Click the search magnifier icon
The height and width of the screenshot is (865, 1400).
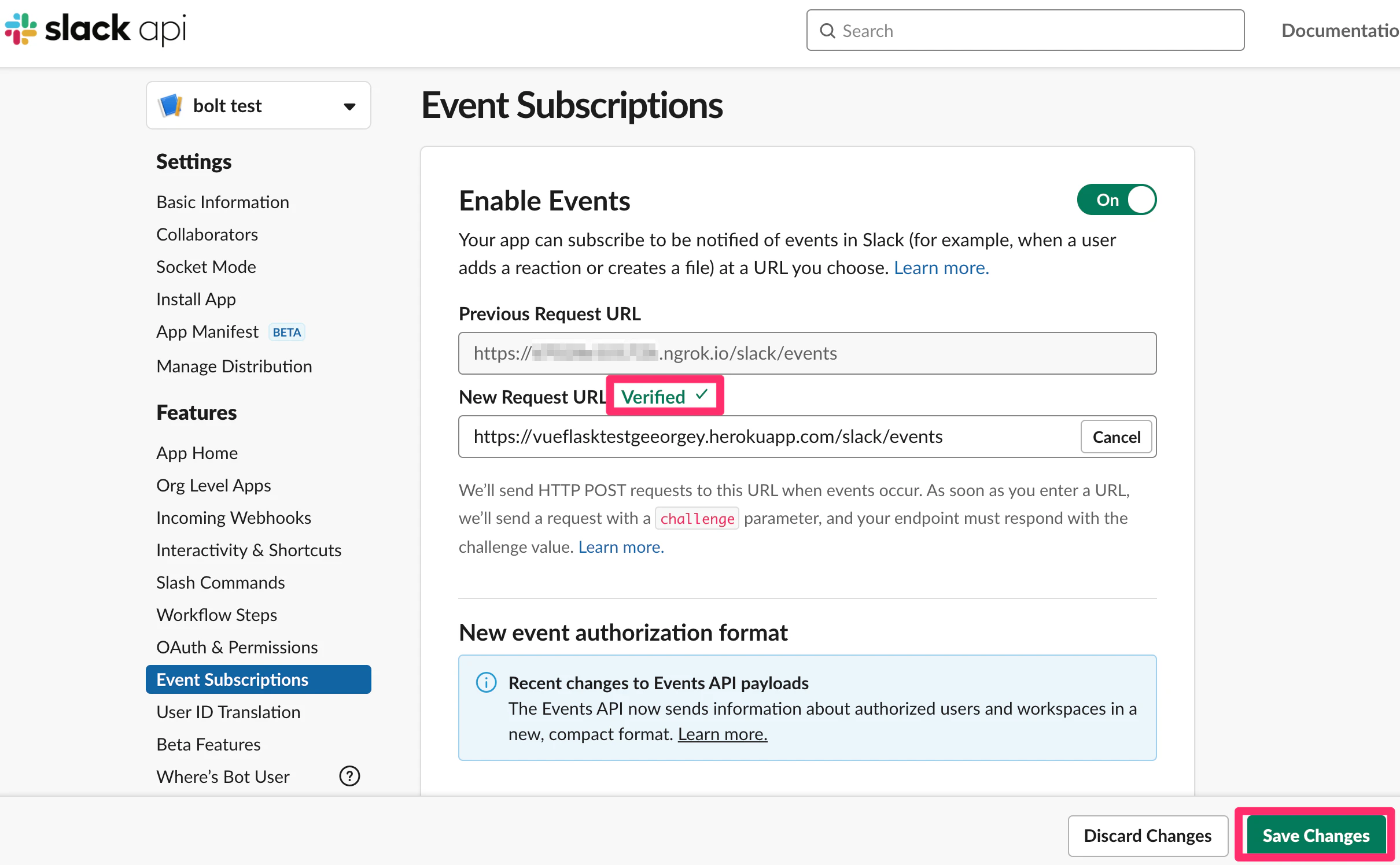pos(827,31)
